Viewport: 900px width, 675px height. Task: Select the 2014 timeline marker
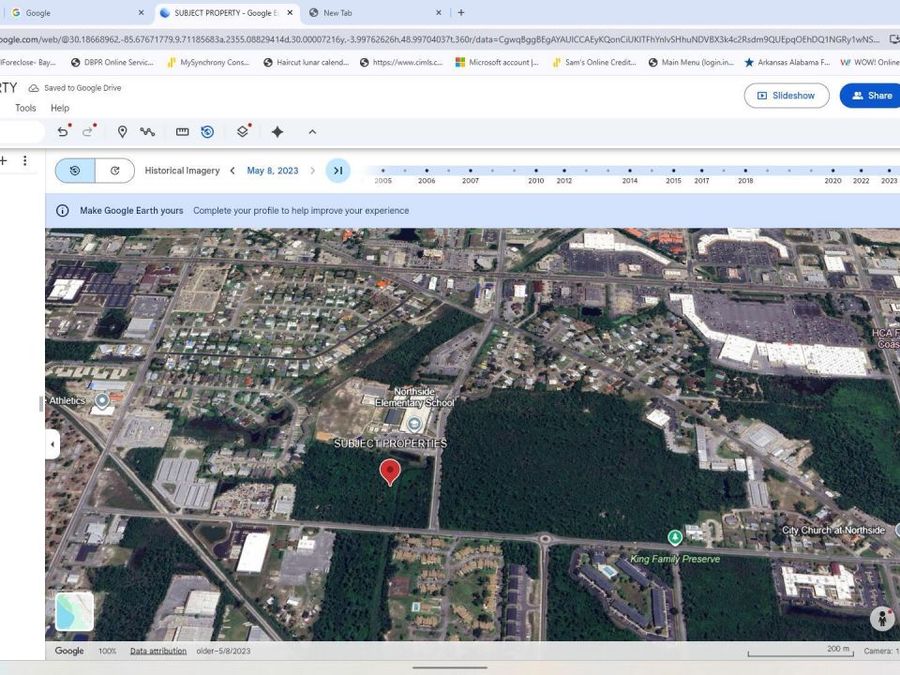[630, 170]
